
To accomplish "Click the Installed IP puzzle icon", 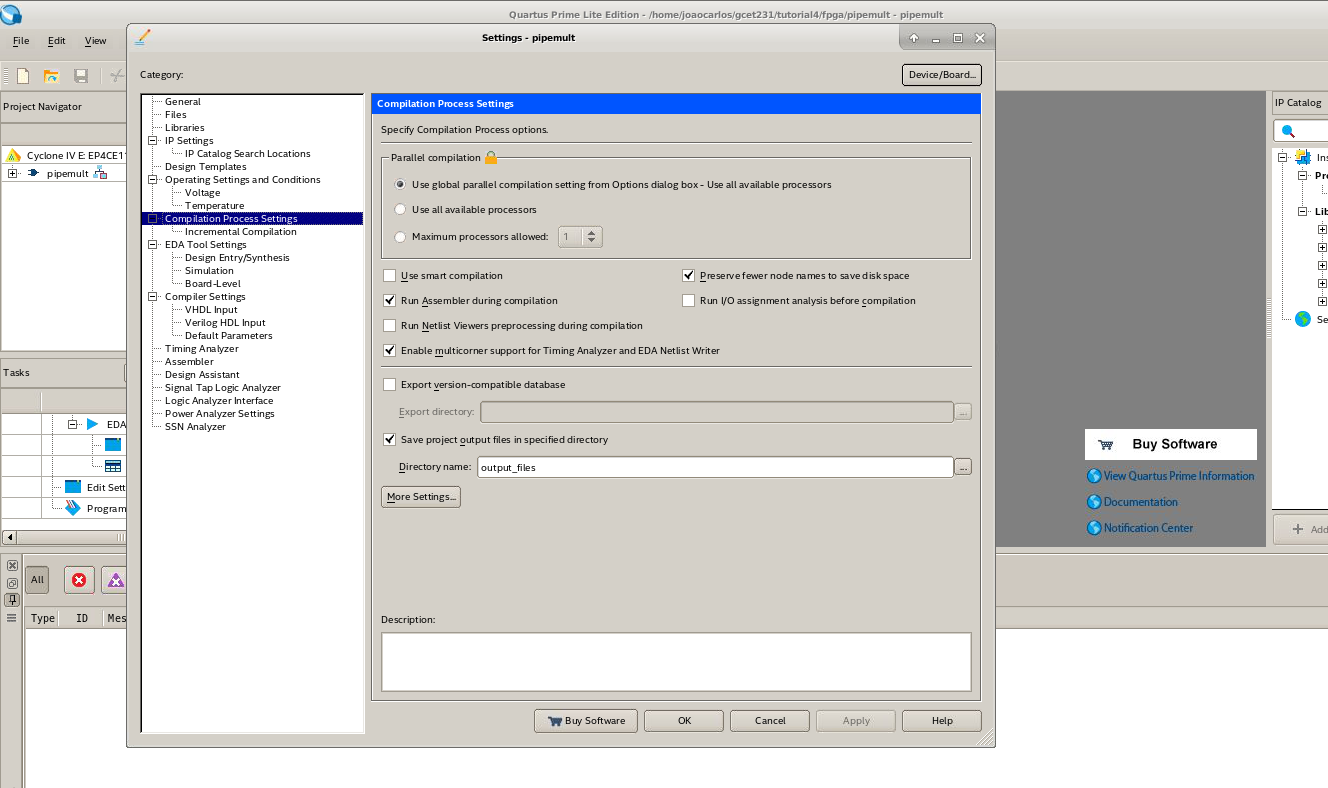I will coord(1302,157).
